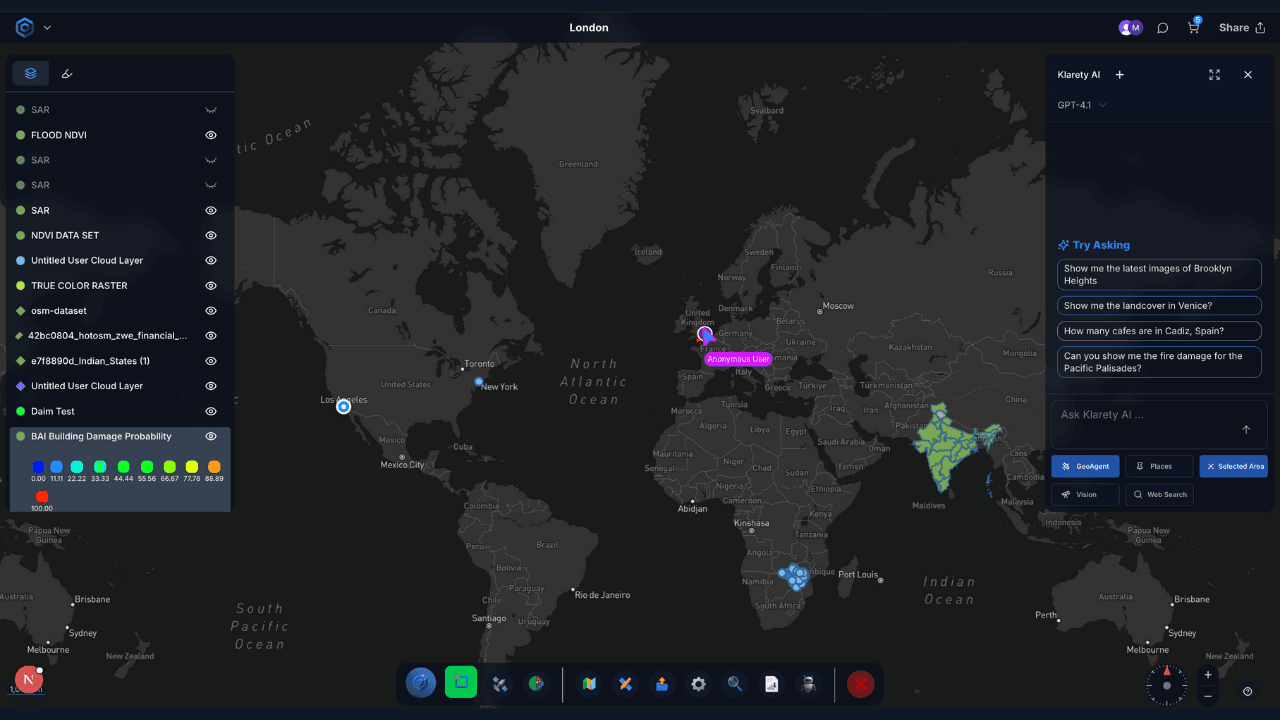Select the green rectangle area-selection tool
The width and height of the screenshot is (1280, 720).
pos(461,683)
